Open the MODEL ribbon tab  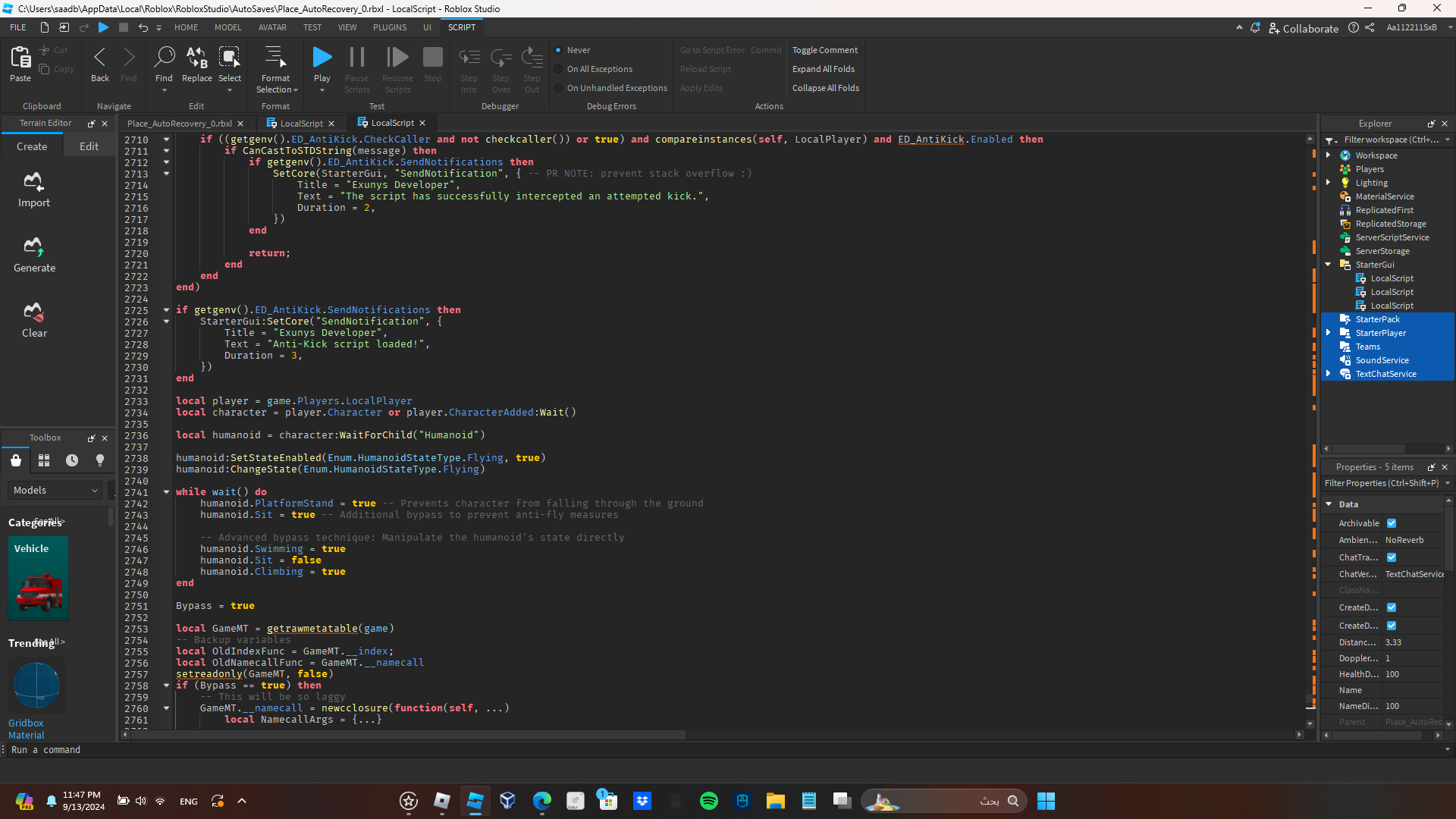pyautogui.click(x=227, y=27)
